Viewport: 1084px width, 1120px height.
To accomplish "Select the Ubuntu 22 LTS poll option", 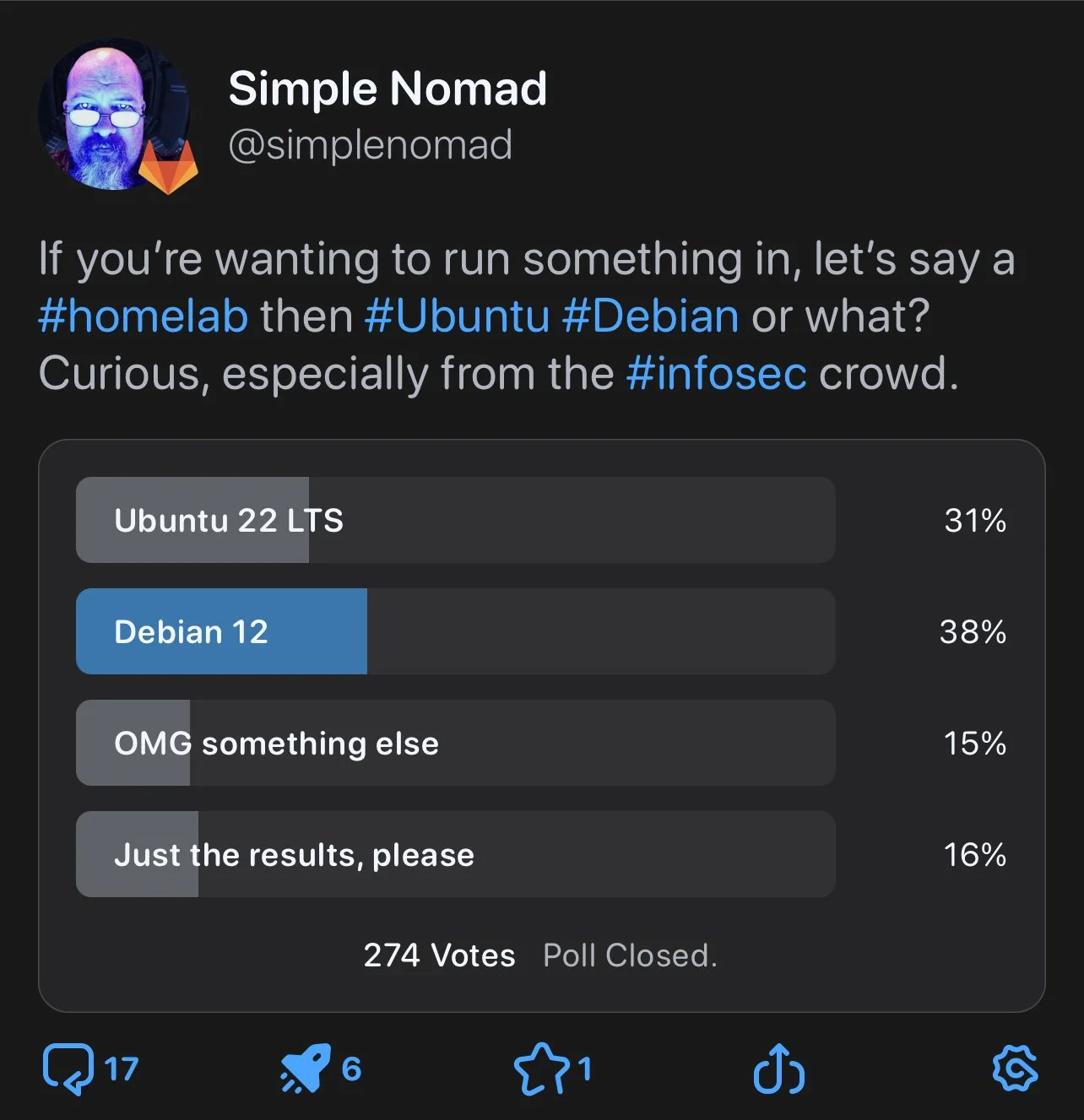I will pyautogui.click(x=455, y=520).
